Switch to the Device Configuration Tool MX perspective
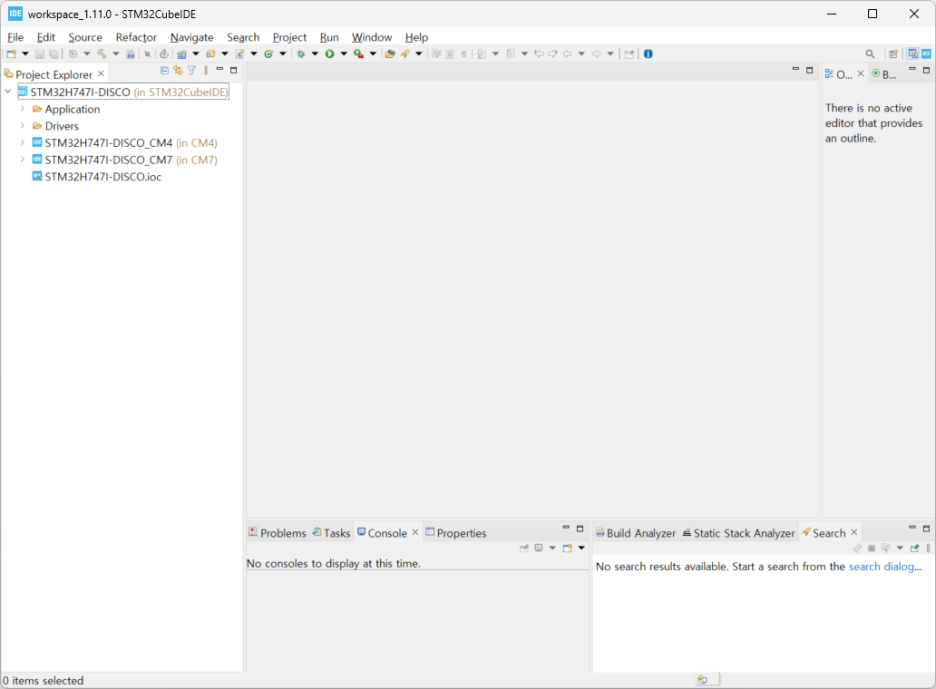 (x=926, y=54)
